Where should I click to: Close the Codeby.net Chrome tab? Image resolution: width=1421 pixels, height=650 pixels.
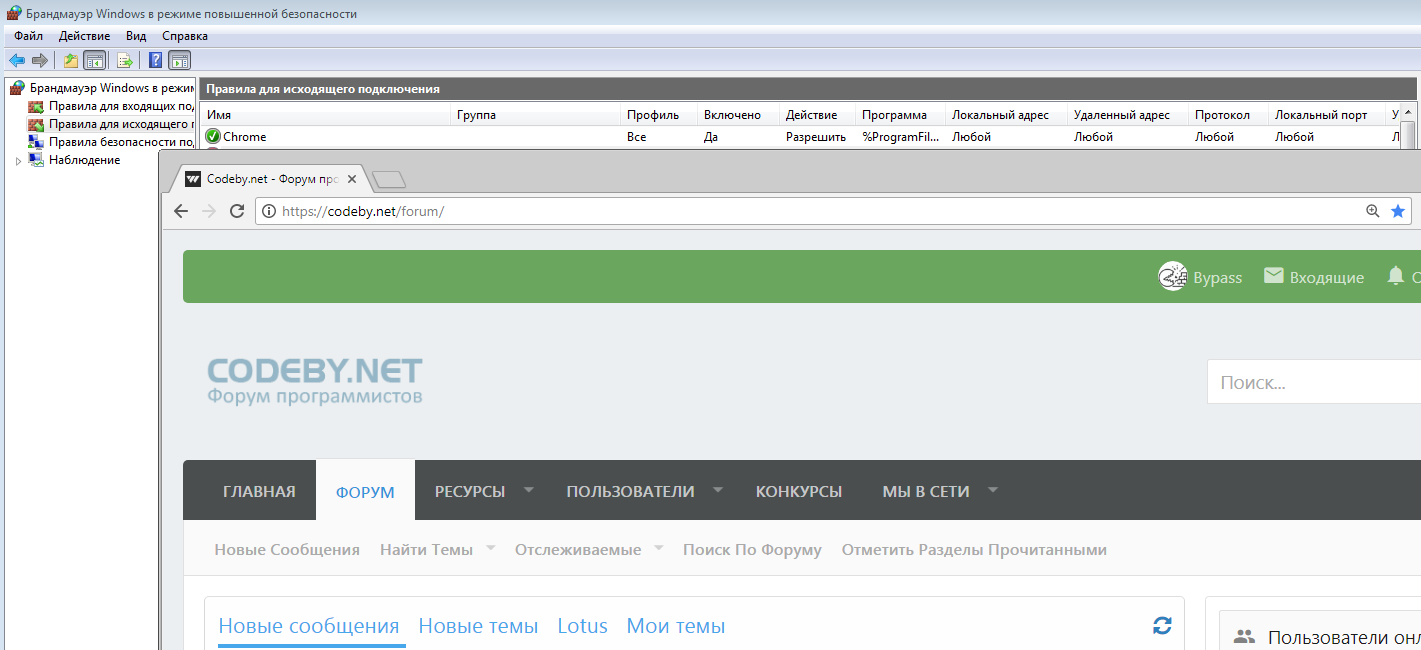(351, 180)
